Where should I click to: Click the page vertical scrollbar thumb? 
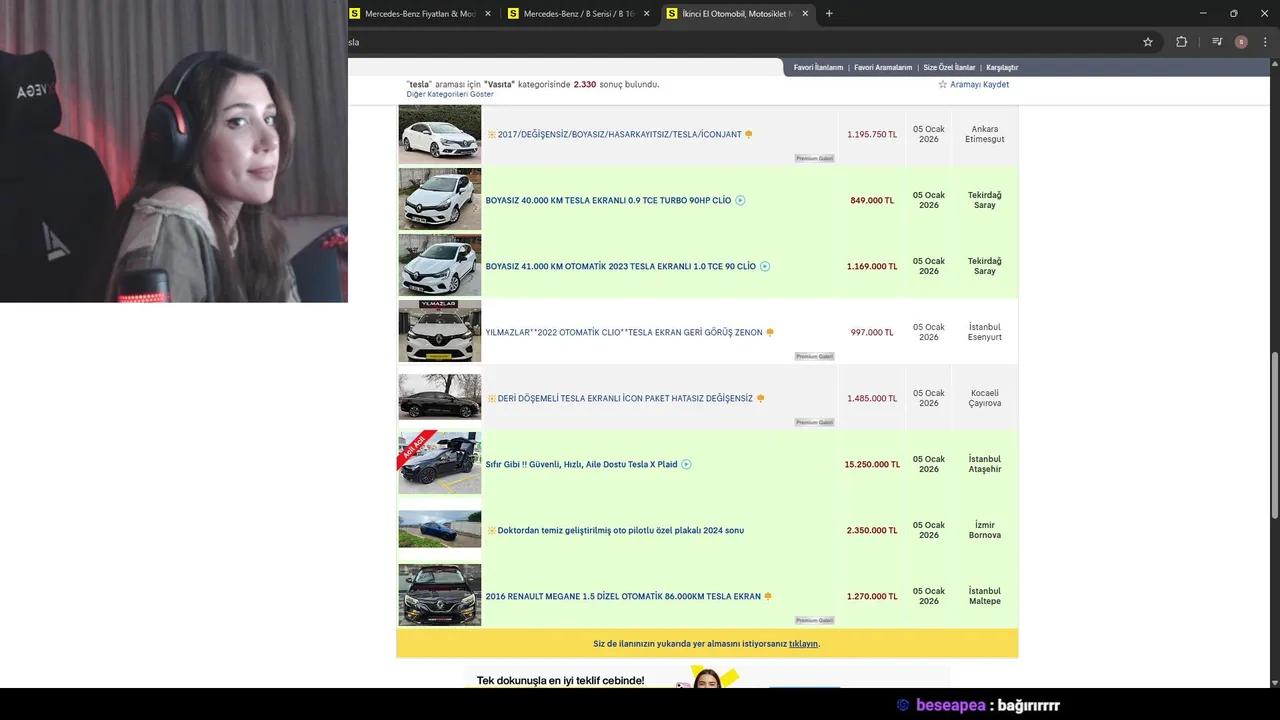coord(1274,437)
